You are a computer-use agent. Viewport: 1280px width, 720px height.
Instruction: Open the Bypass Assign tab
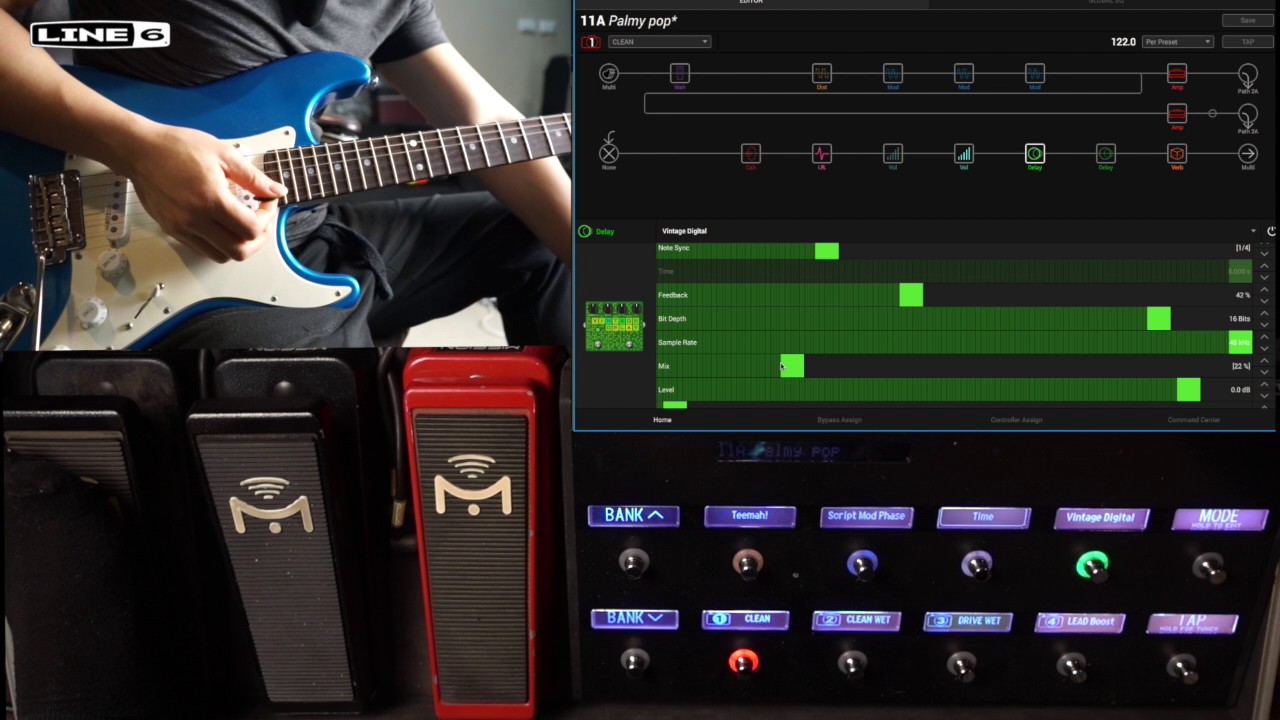[839, 420]
